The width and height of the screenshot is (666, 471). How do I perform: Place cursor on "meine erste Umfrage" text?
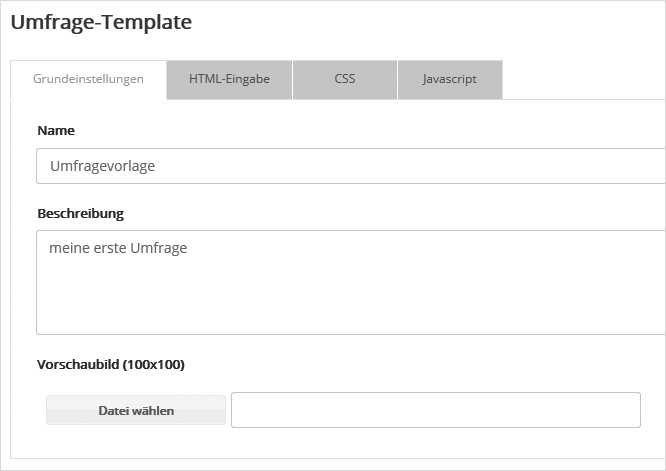click(117, 247)
